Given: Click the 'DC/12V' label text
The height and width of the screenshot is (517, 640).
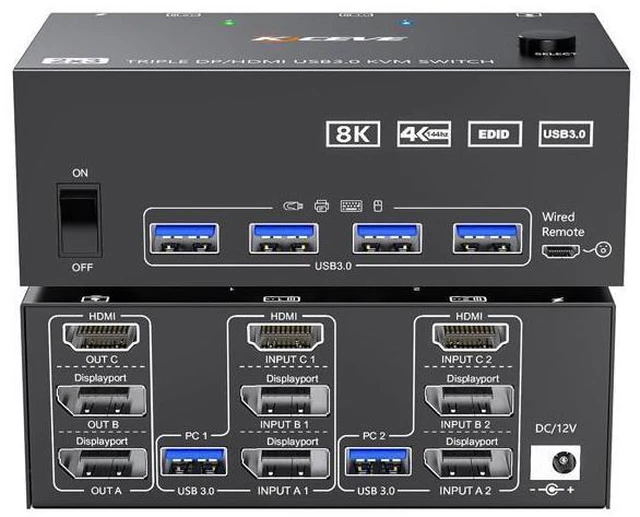Looking at the screenshot, I should 556,428.
